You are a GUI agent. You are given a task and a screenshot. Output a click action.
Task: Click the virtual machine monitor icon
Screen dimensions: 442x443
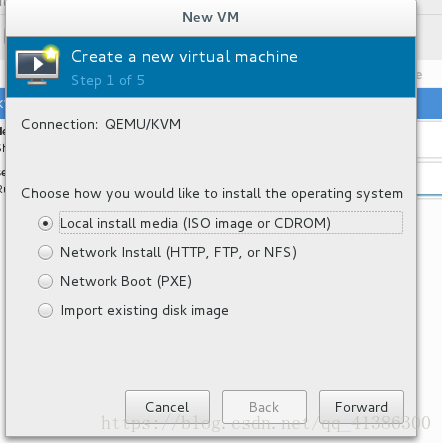point(37,66)
